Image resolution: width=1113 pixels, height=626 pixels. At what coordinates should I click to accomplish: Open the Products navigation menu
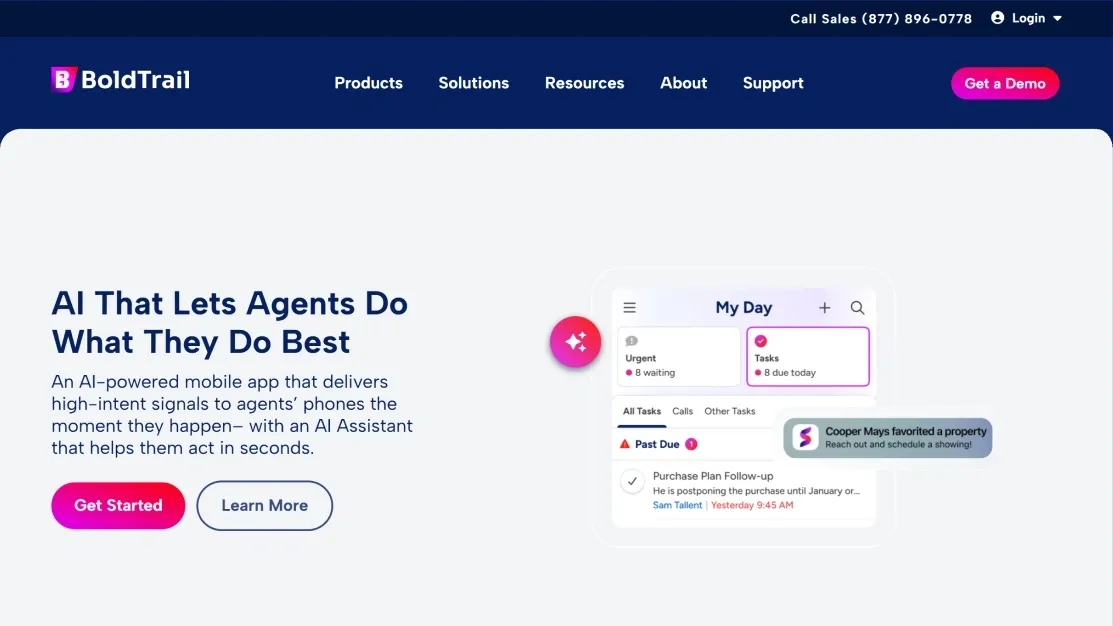[368, 83]
